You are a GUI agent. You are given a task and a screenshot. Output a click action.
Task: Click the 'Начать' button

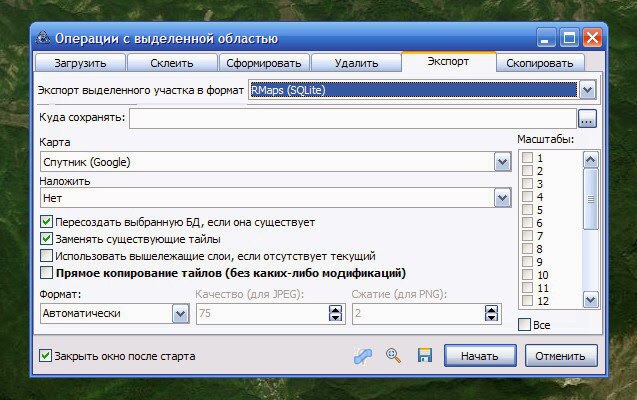click(x=480, y=356)
